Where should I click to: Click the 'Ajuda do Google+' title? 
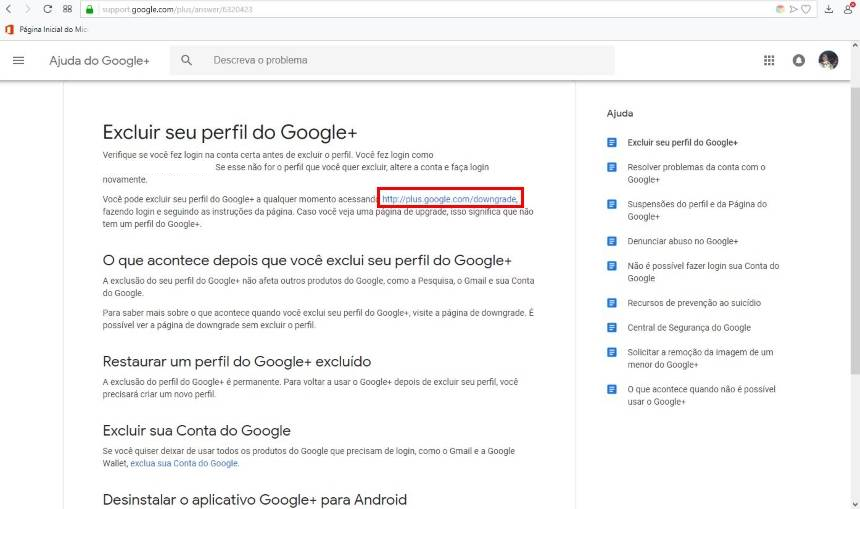(x=99, y=61)
